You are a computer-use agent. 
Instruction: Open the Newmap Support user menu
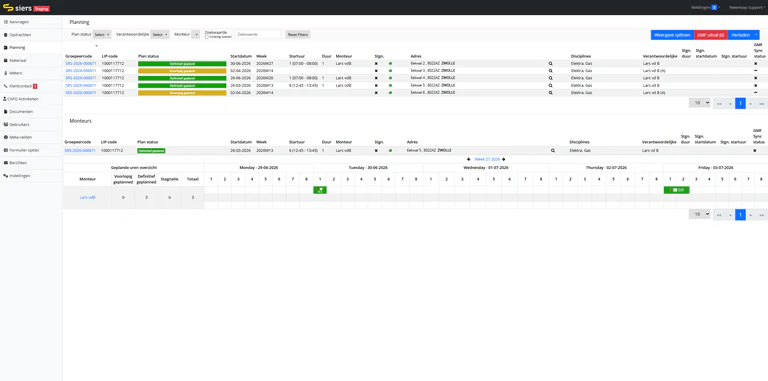(747, 7)
